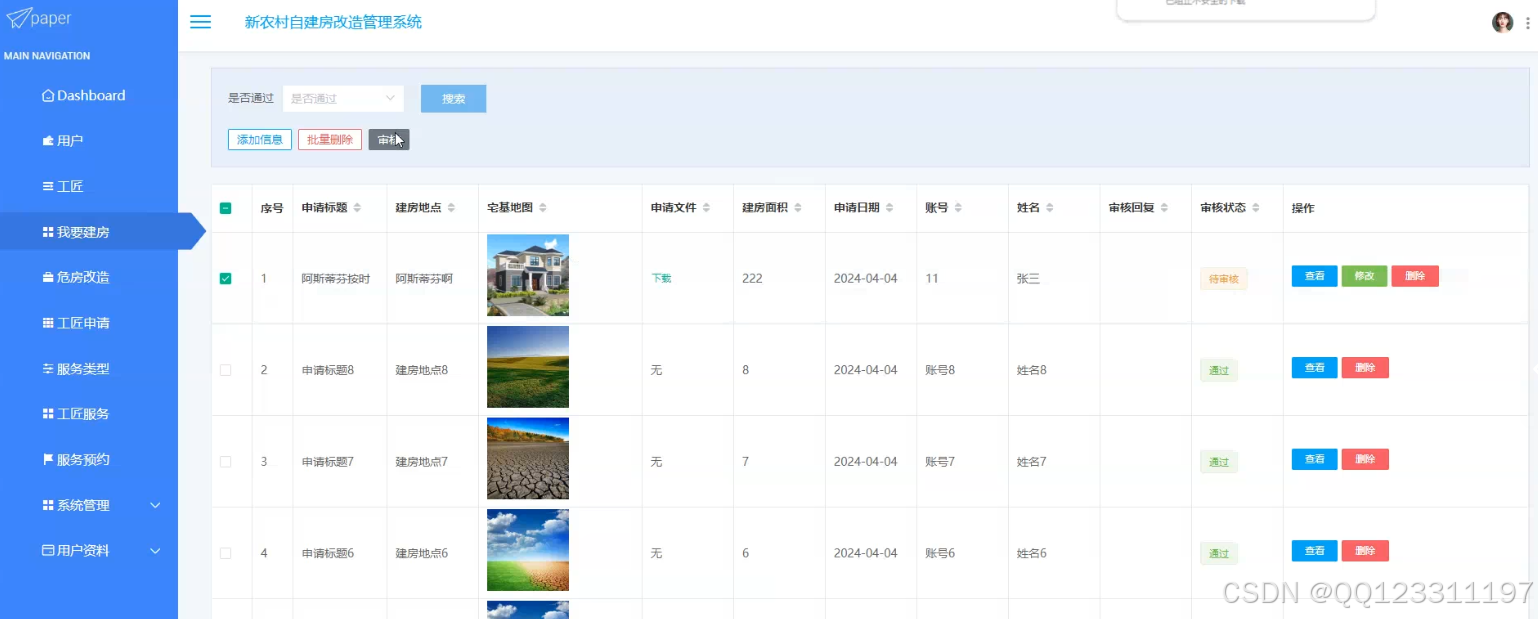This screenshot has width=1538, height=619.
Task: Sort by 建房面积 column arrows
Action: (x=798, y=208)
